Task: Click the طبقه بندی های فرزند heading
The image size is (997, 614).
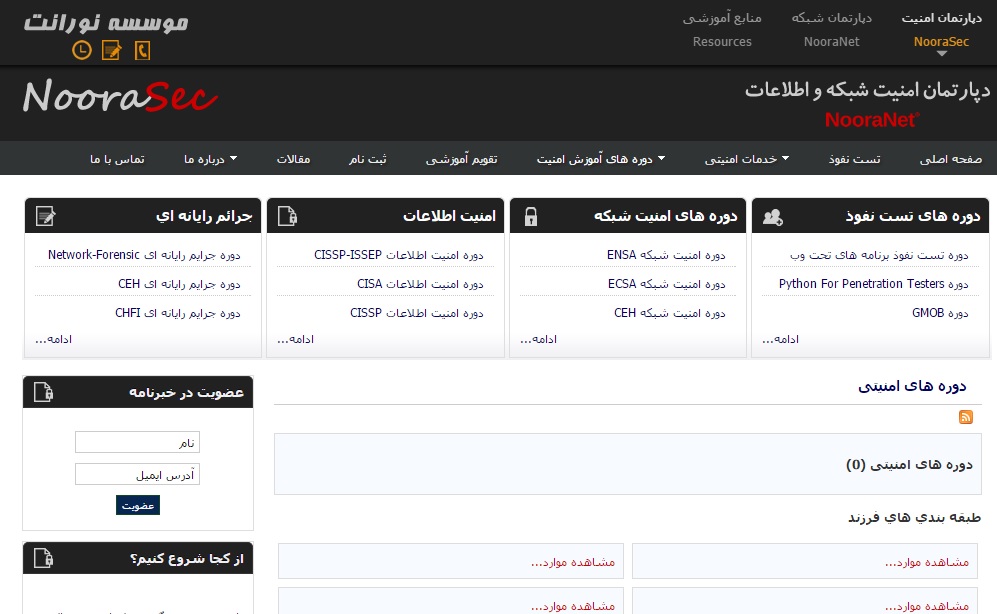Action: [914, 517]
